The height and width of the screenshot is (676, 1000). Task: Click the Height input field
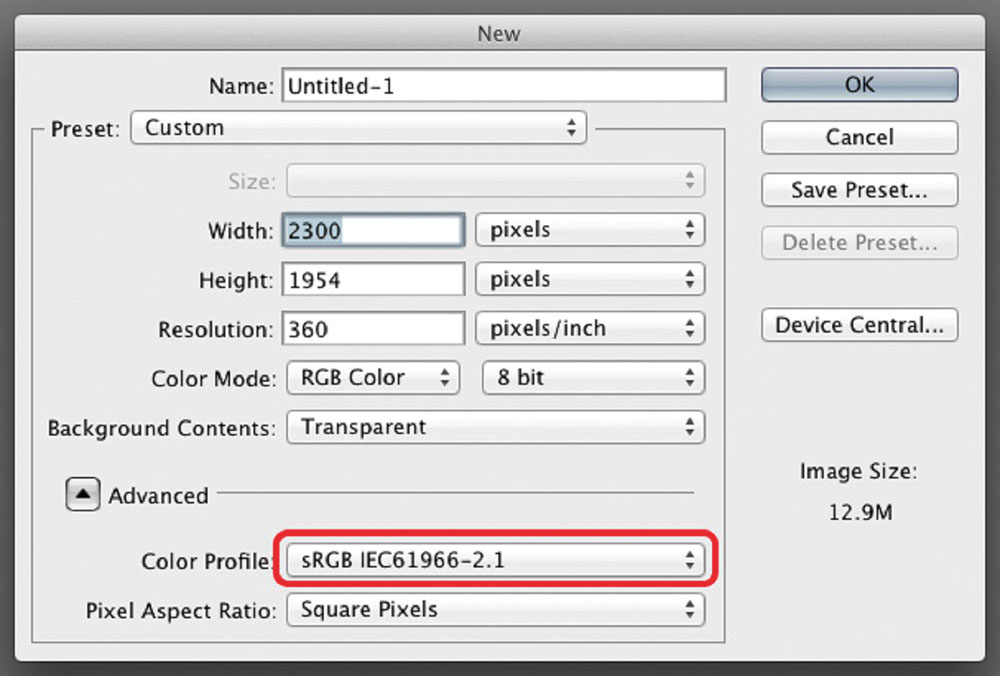click(373, 280)
